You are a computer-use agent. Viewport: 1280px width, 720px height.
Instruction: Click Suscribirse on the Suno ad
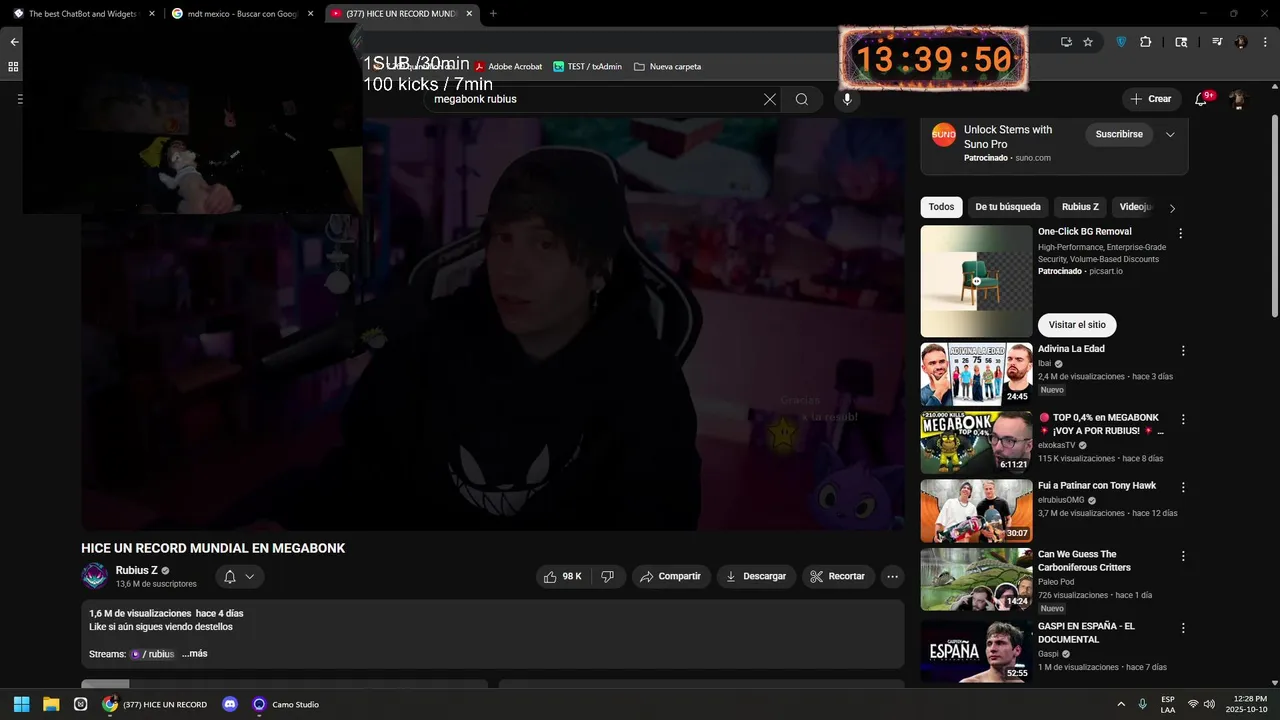pyautogui.click(x=1119, y=134)
